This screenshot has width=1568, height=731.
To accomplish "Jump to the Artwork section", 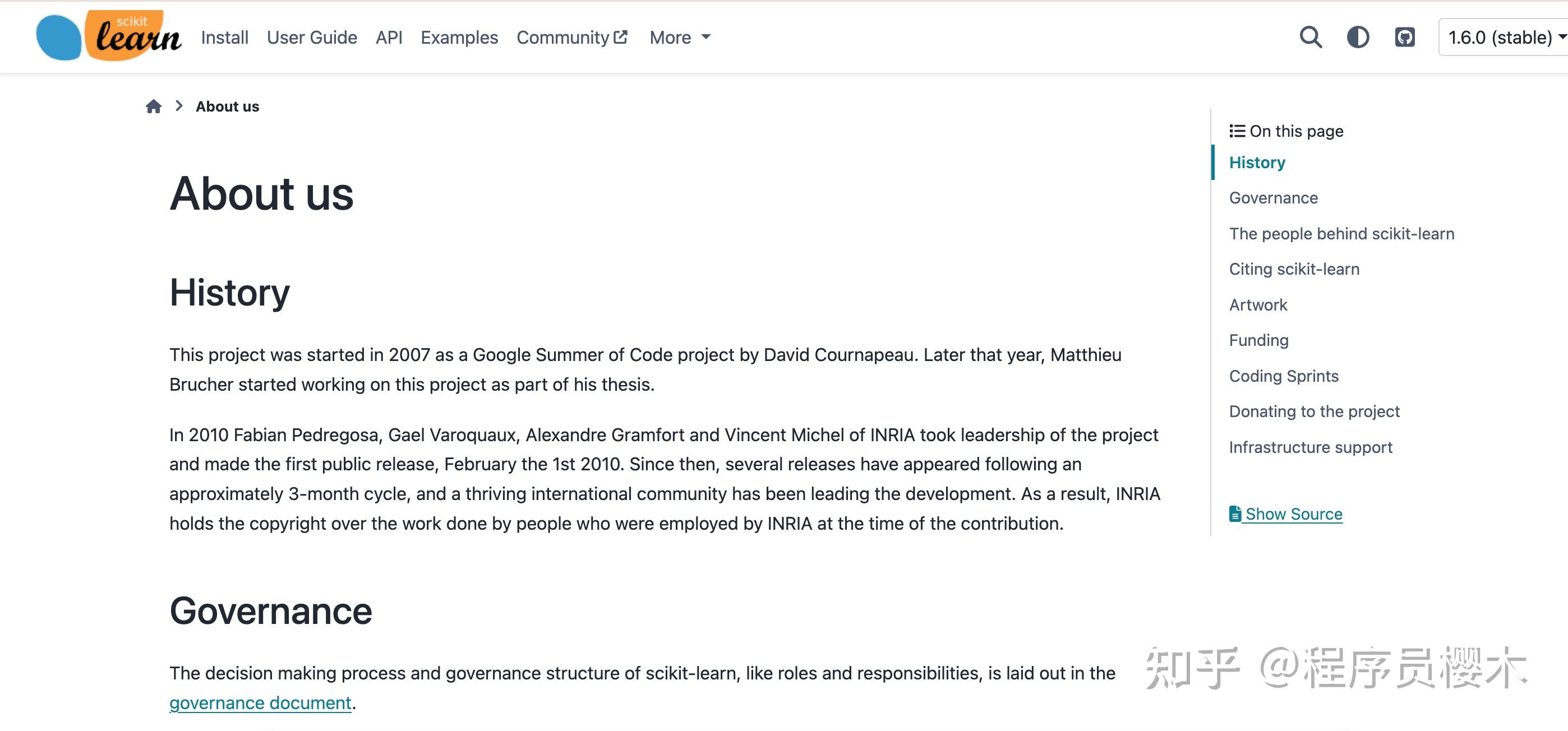I will [x=1258, y=305].
